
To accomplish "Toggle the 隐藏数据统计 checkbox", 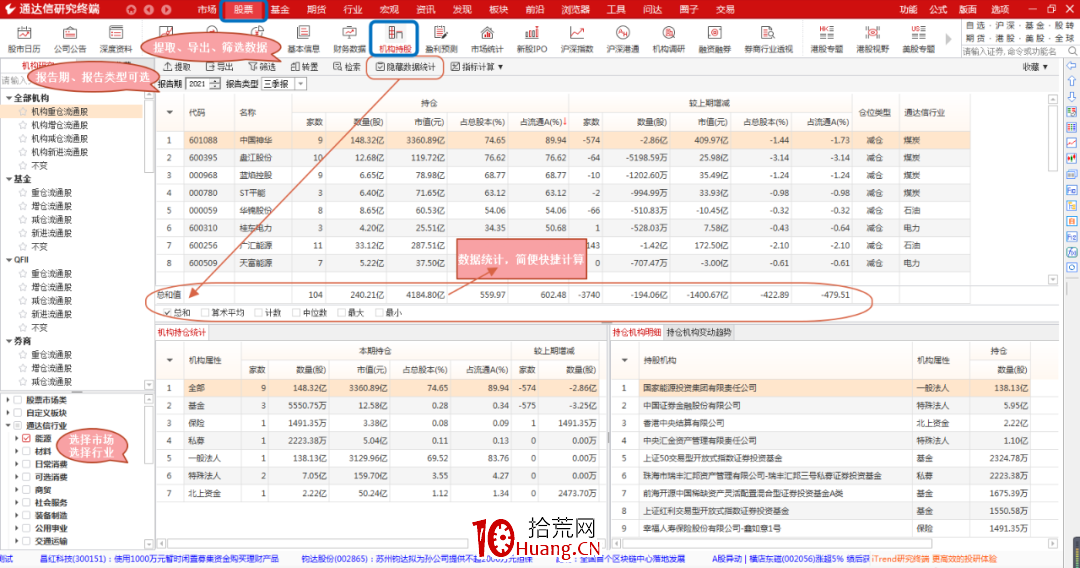I will [x=380, y=67].
